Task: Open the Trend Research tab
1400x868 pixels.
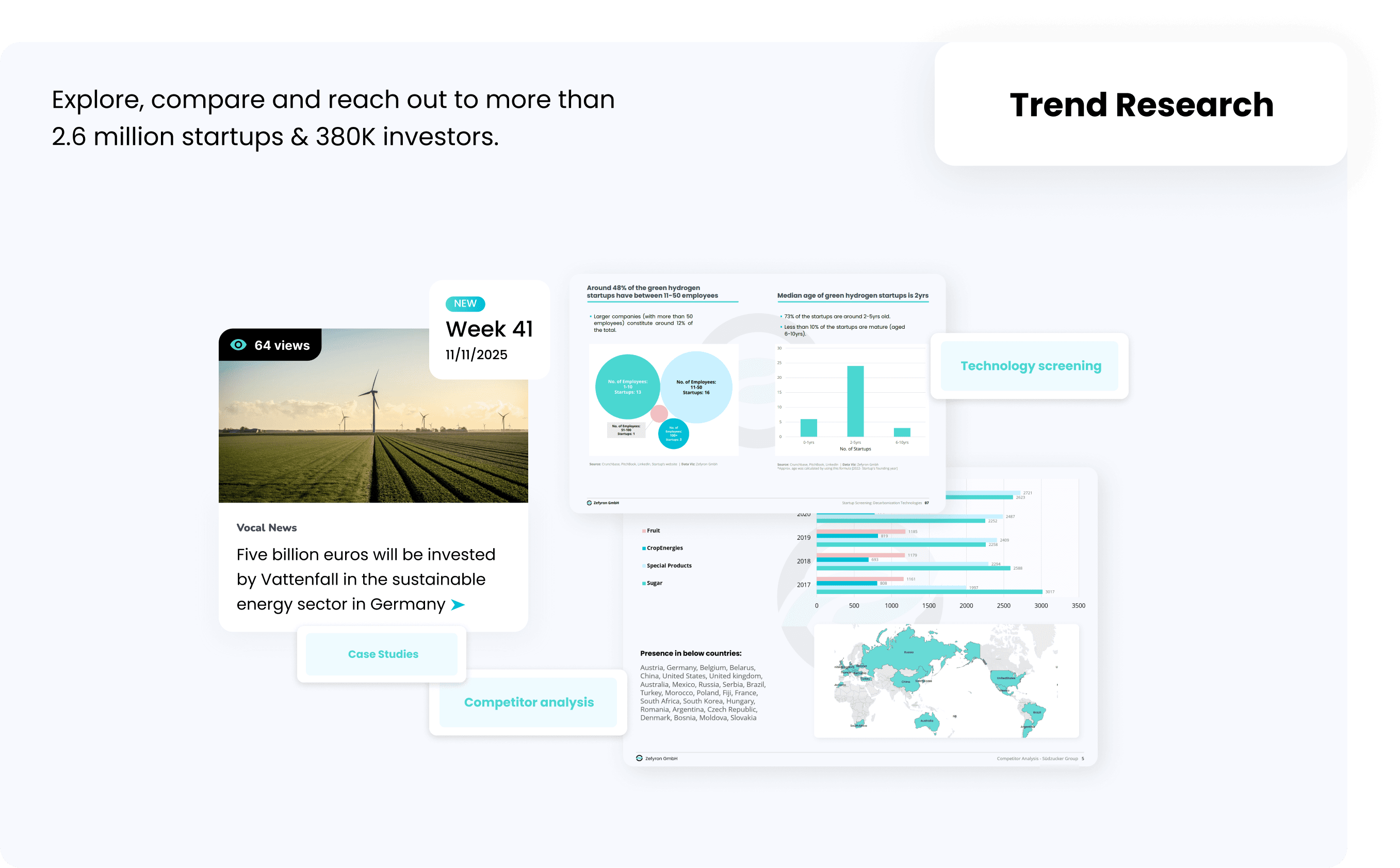Action: [1141, 104]
